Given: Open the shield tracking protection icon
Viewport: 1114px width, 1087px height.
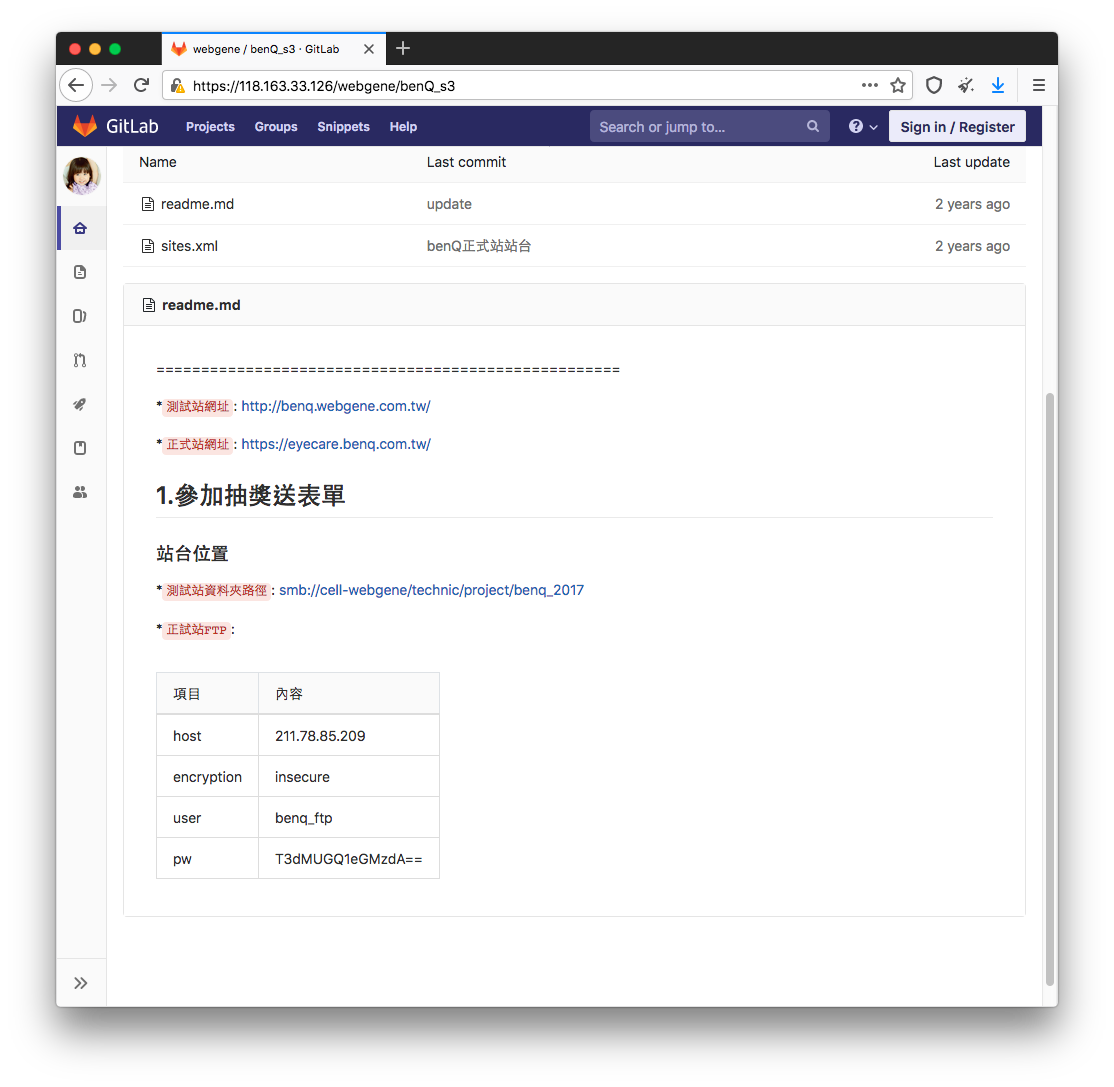Looking at the screenshot, I should 934,85.
